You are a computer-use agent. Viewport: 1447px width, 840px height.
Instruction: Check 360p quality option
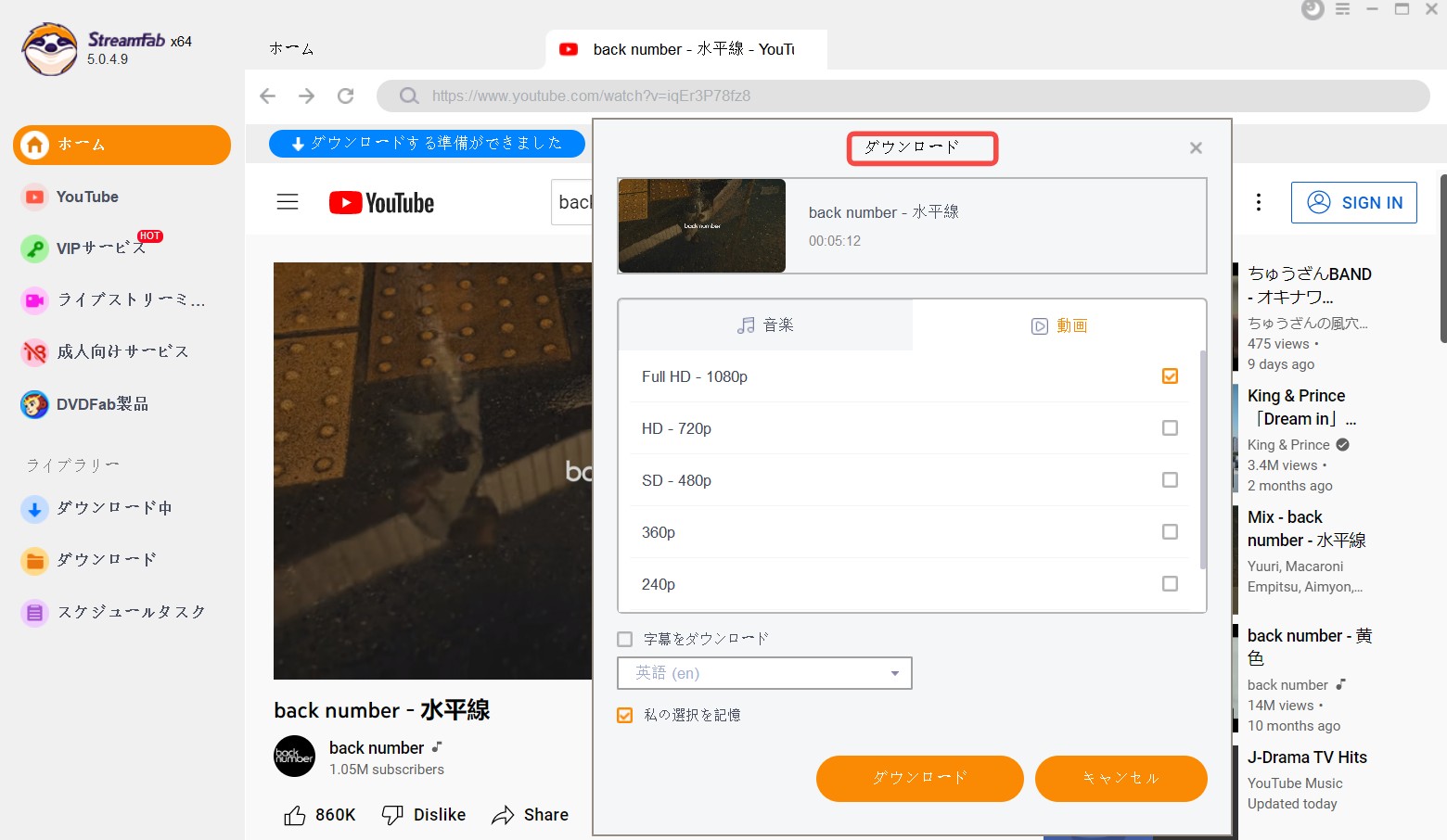click(1170, 531)
